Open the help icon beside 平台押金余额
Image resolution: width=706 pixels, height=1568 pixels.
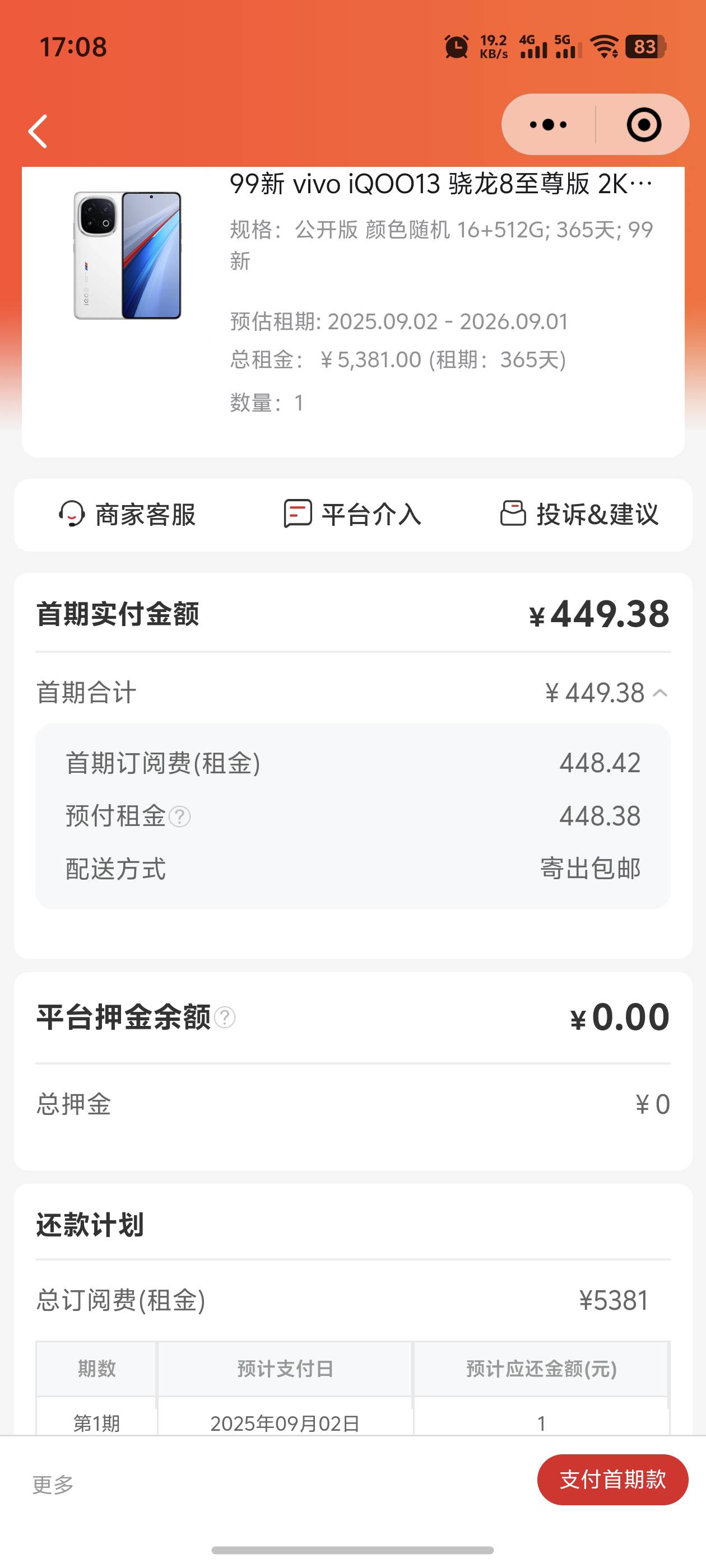point(225,1017)
